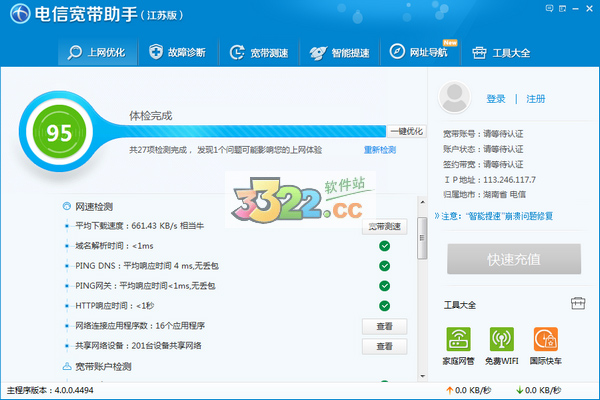Go to the 工具大全 tab
Screen dimensions: 600x400
pos(501,52)
